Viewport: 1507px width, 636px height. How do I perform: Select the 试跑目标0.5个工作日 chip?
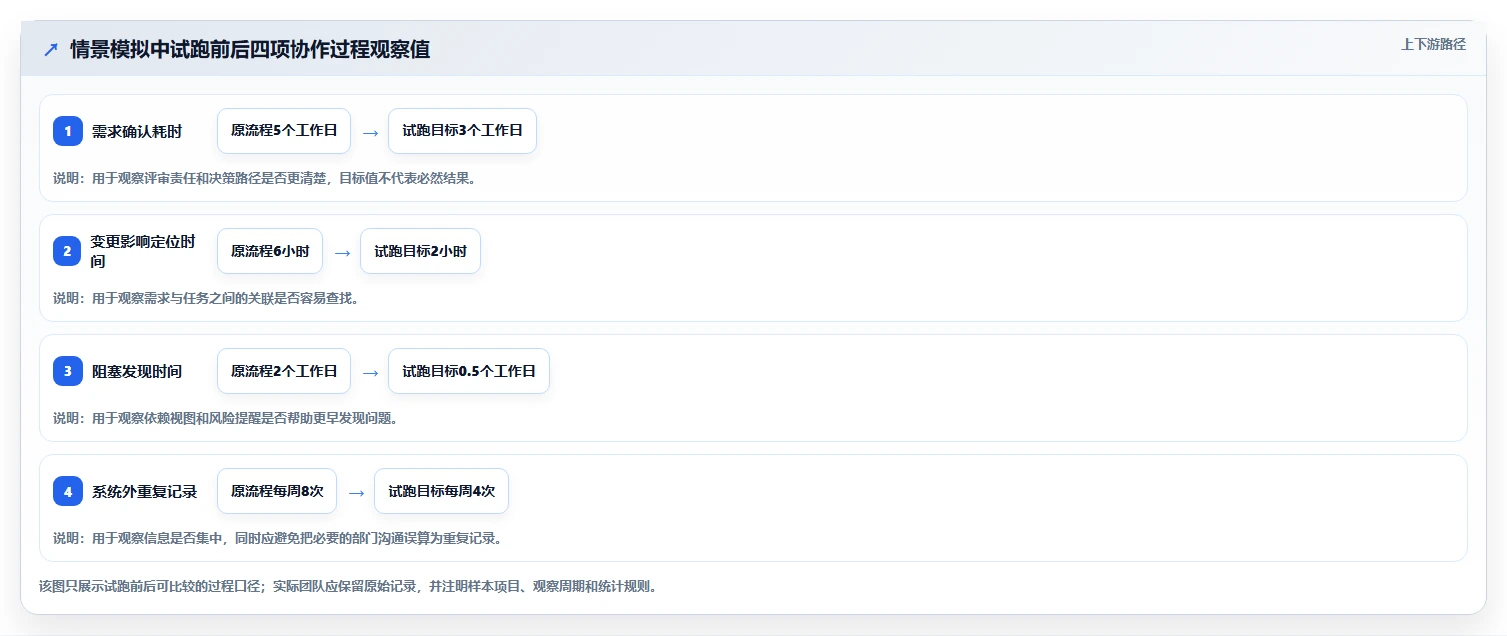tap(469, 371)
